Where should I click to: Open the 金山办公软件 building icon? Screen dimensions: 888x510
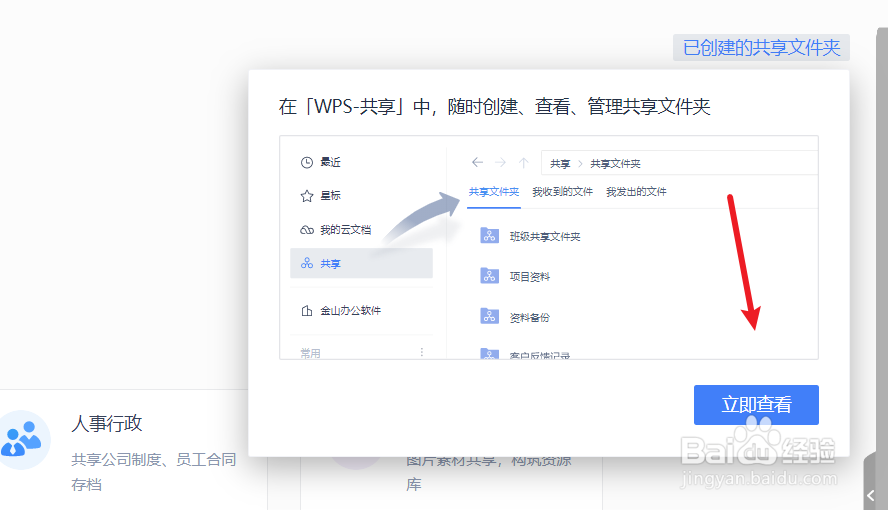point(306,310)
